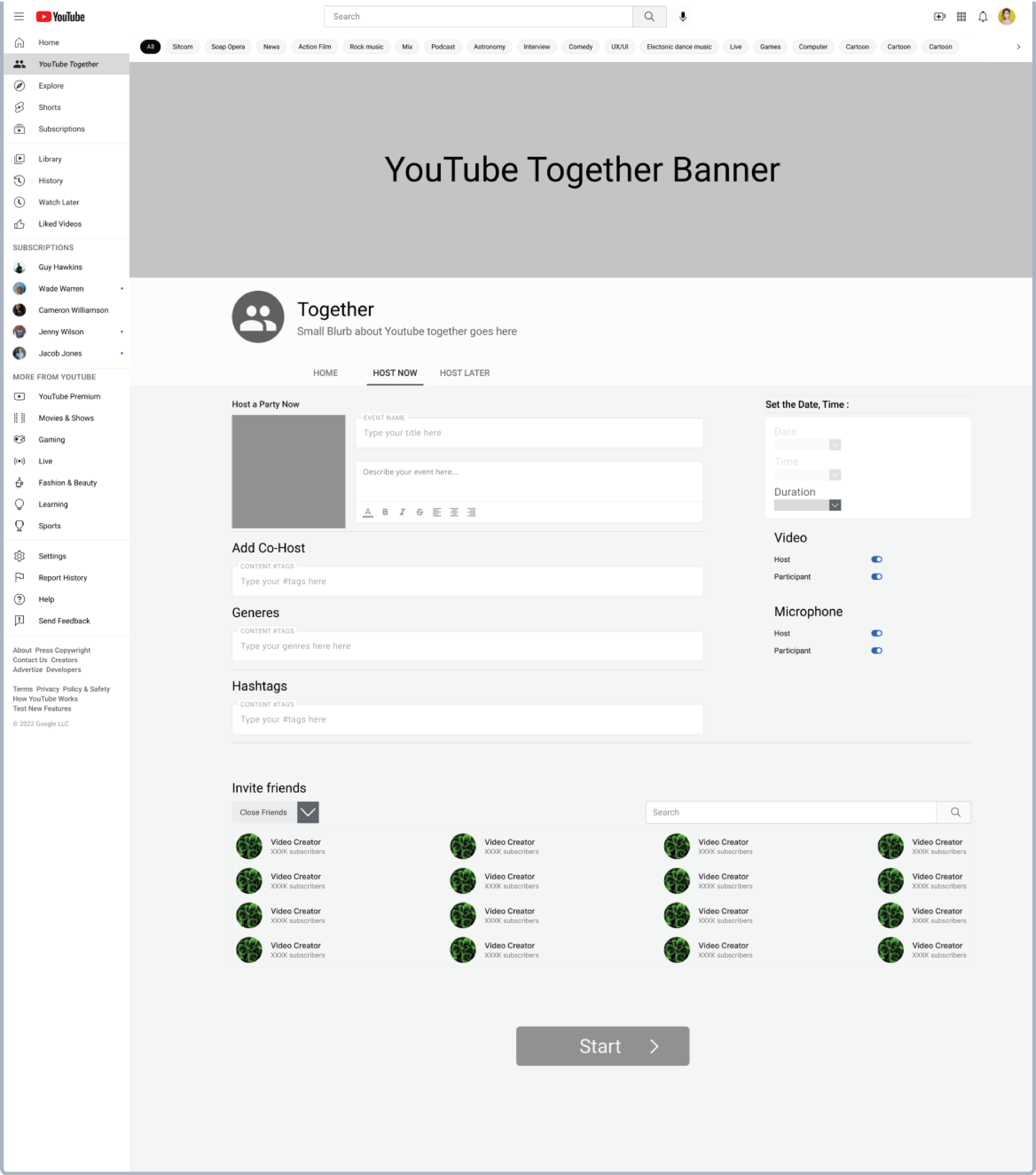Toggle Participant video switch
The height and width of the screenshot is (1175, 1036).
pyautogui.click(x=876, y=577)
